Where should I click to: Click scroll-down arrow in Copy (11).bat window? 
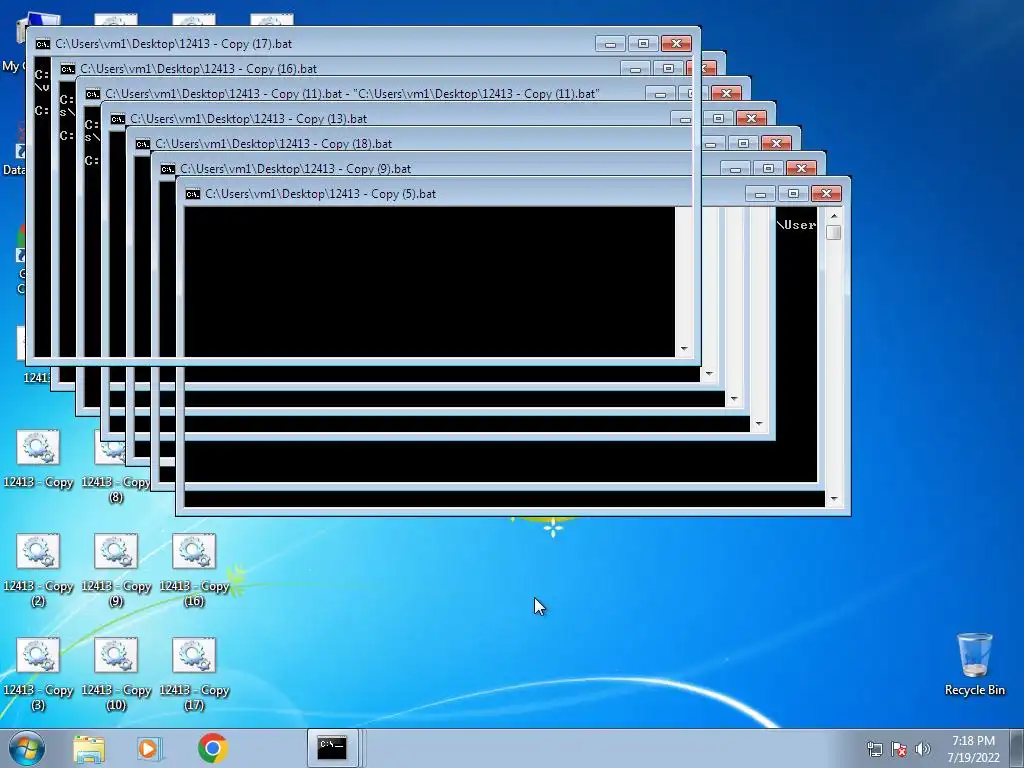pyautogui.click(x=734, y=398)
